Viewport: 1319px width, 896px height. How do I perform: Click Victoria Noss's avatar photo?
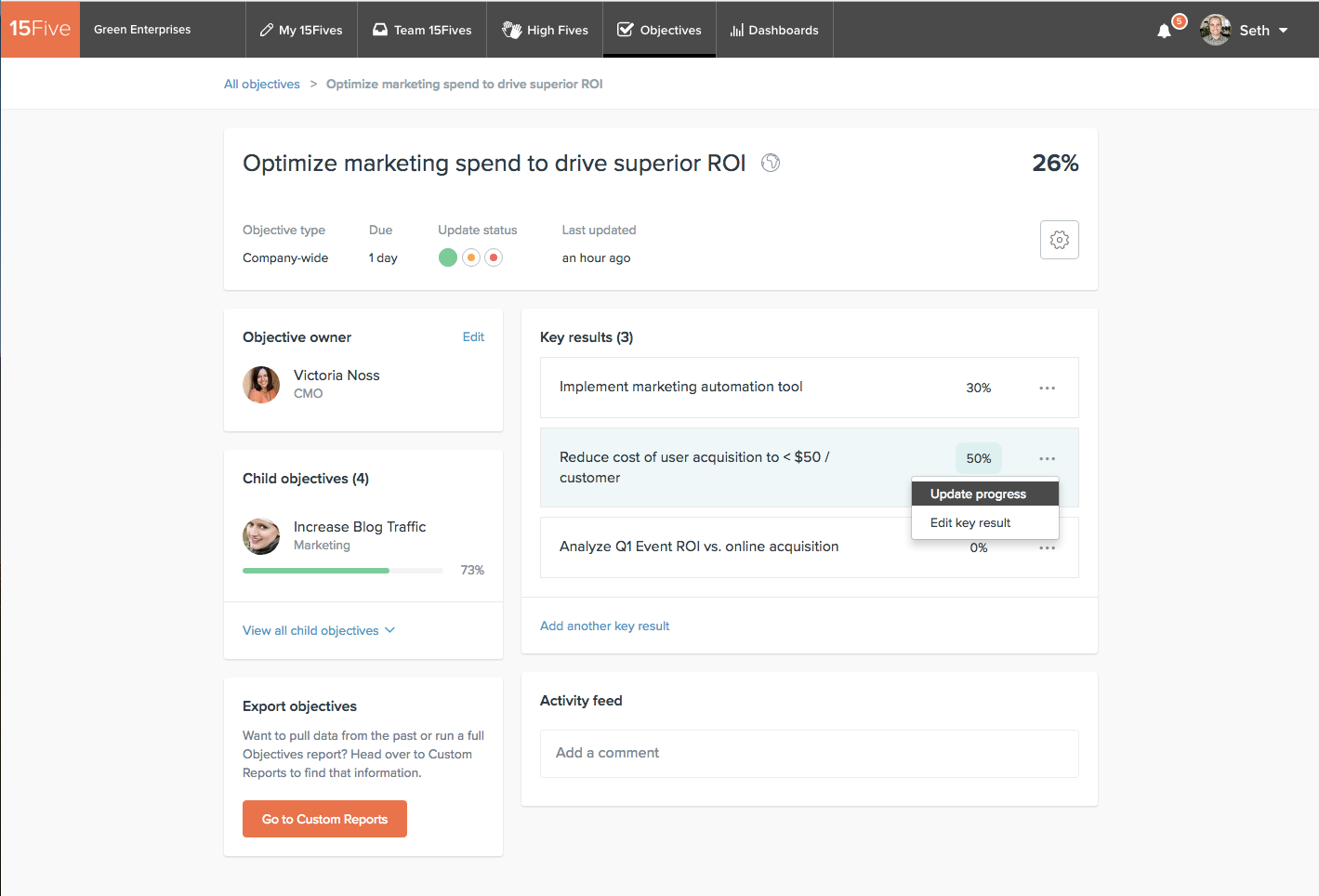(261, 385)
